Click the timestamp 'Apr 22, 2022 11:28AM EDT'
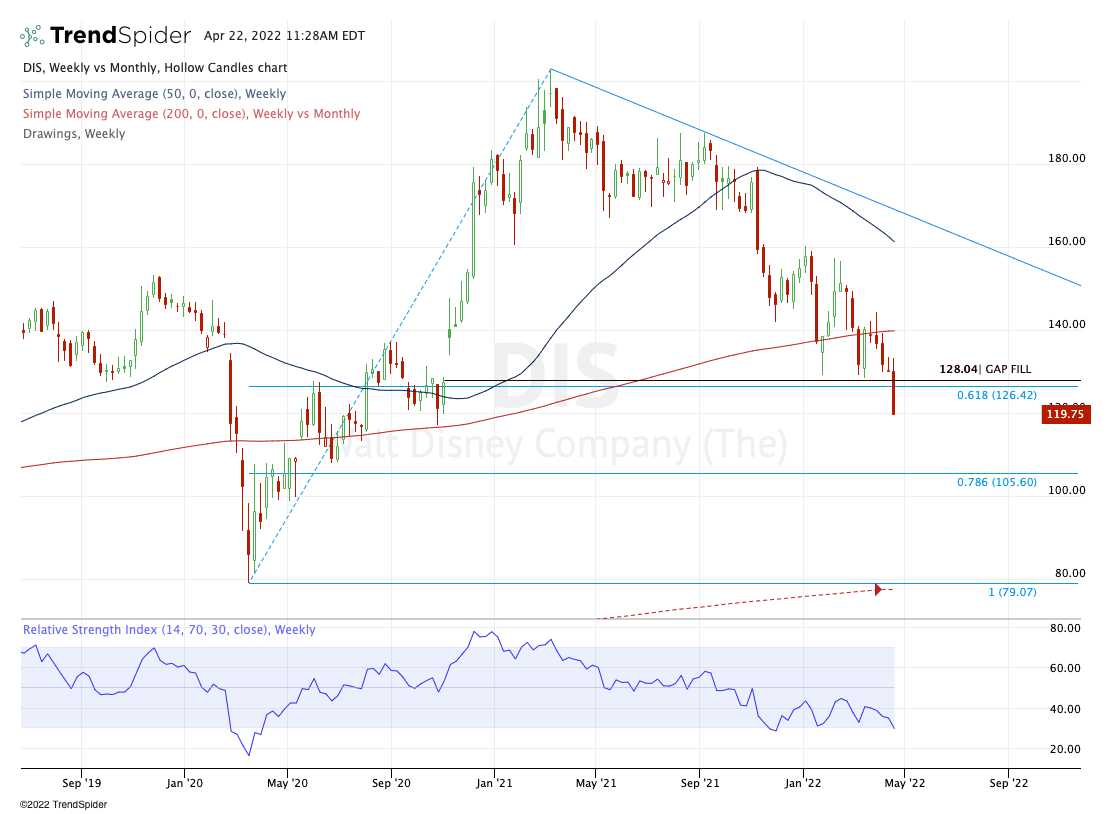The width and height of the screenshot is (1111, 814). pos(284,35)
